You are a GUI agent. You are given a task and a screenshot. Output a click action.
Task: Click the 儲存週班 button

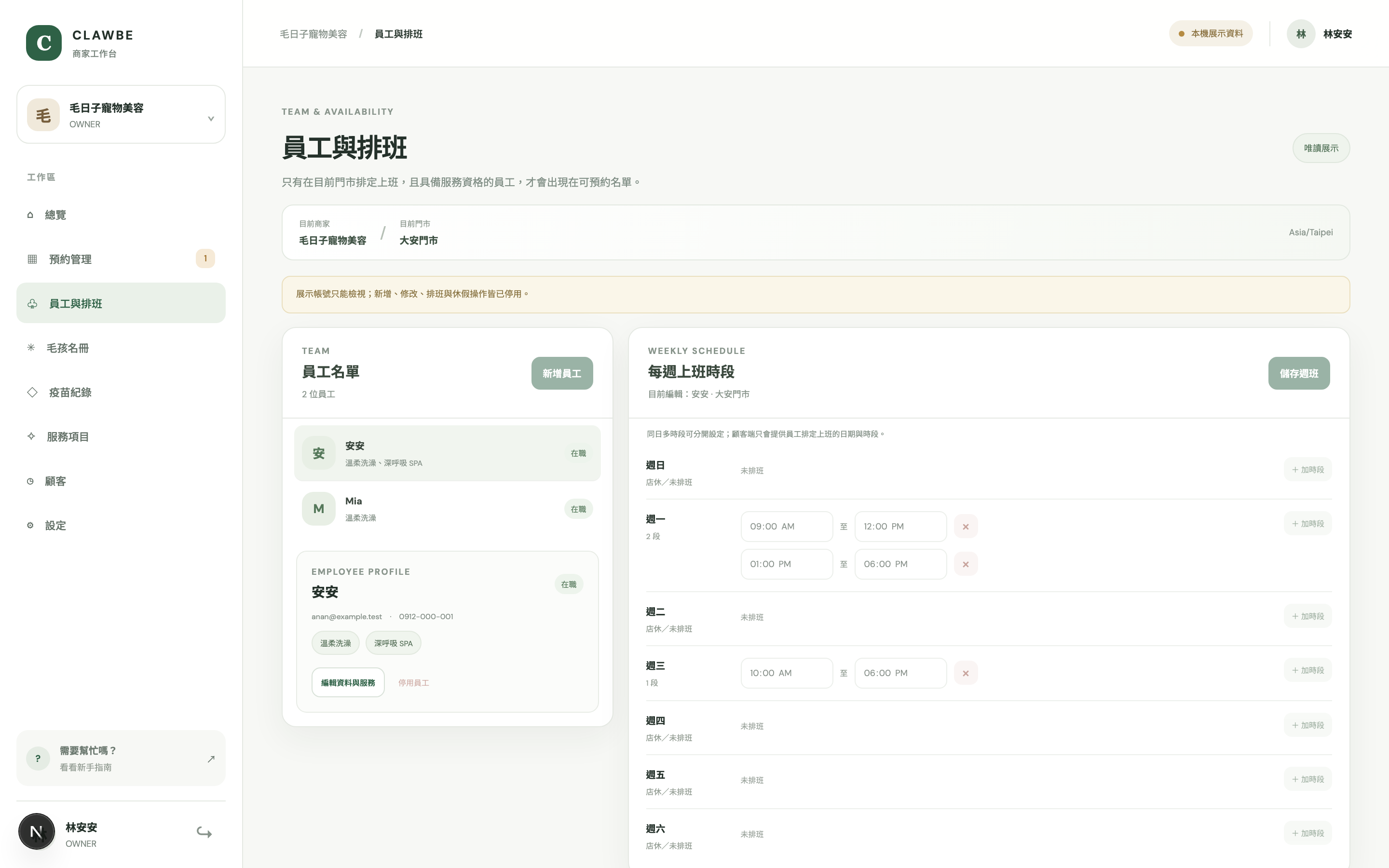1299,373
